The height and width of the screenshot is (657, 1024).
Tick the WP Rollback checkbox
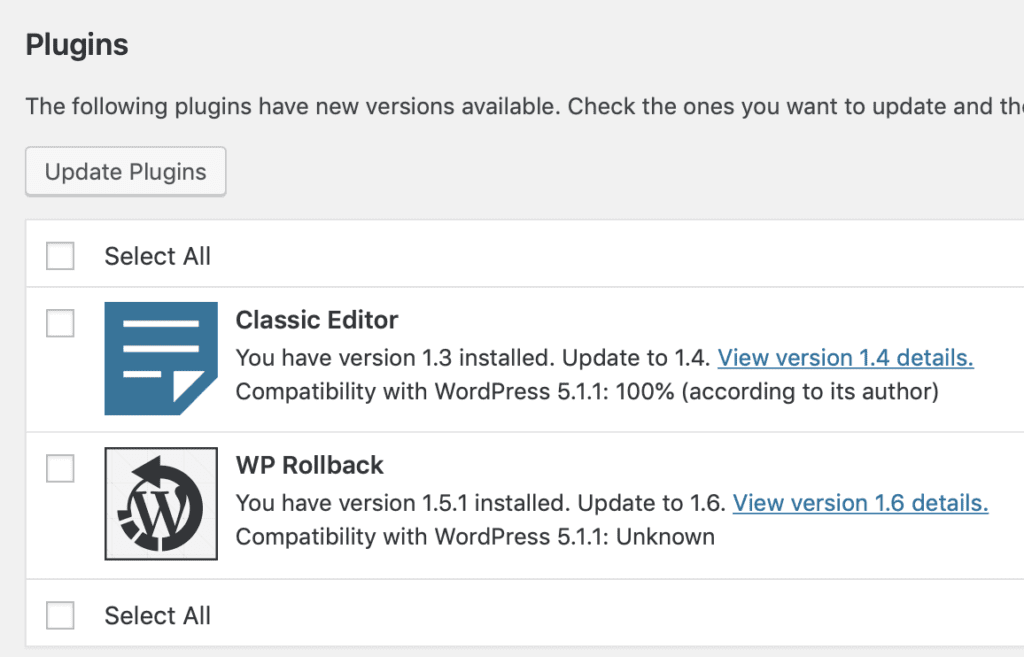tap(60, 468)
